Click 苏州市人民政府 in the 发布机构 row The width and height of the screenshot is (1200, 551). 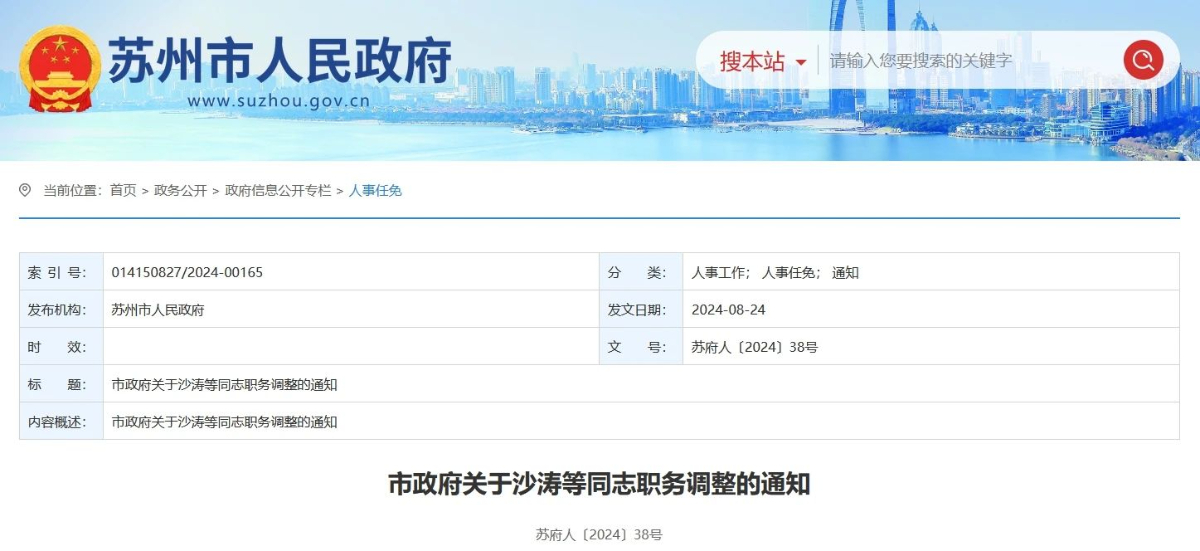pyautogui.click(x=158, y=310)
